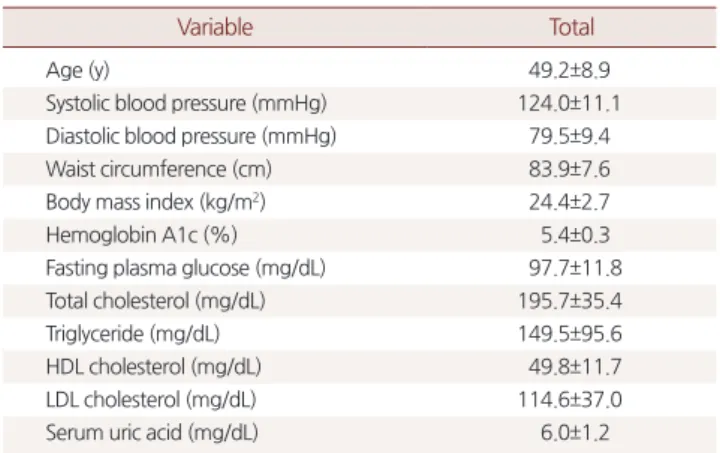
Task: Select Systolic blood pressure (mmHg) label
Action: click(186, 103)
